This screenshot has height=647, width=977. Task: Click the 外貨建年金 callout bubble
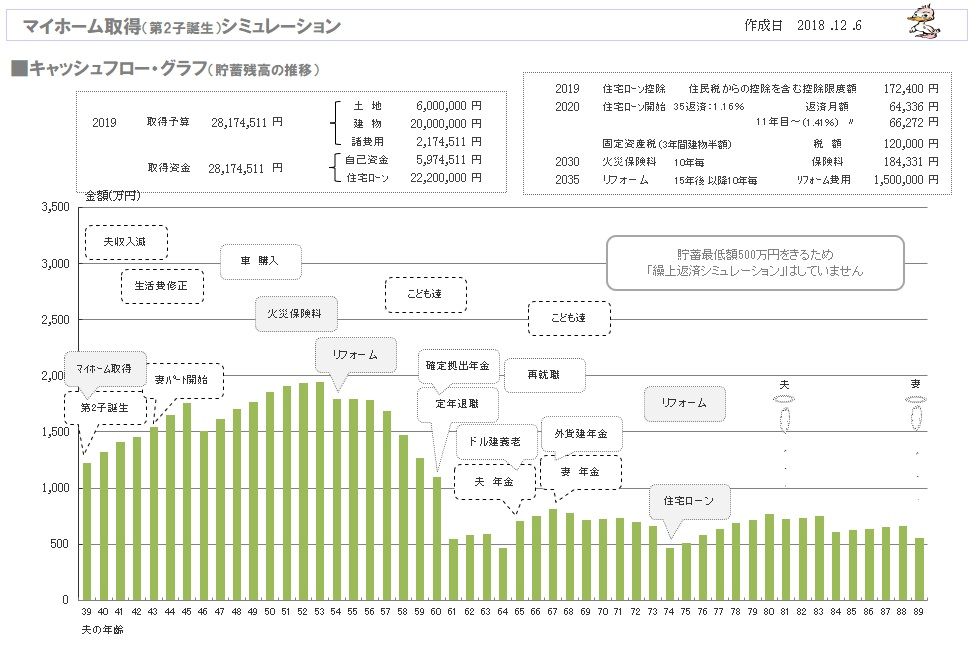(x=581, y=434)
